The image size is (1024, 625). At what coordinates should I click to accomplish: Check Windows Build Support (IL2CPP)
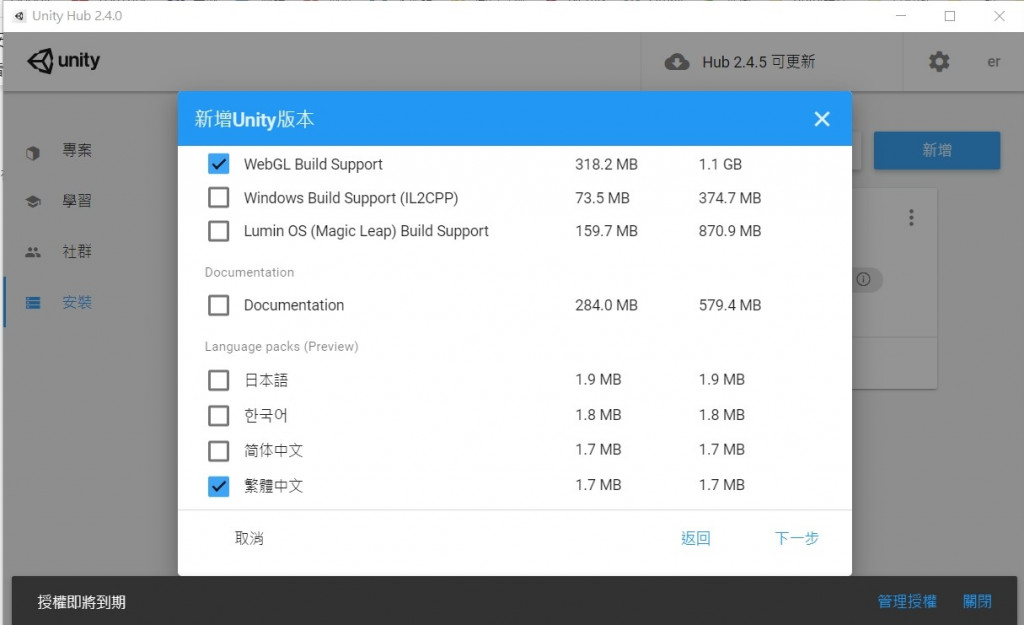tap(218, 197)
